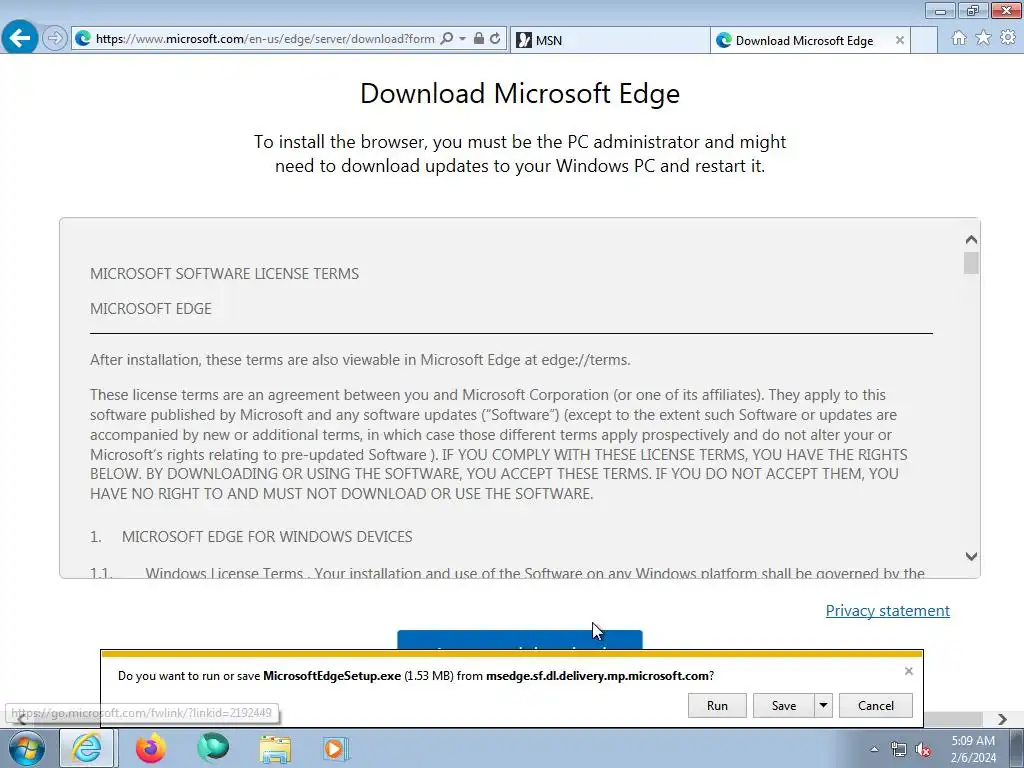The height and width of the screenshot is (768, 1024).
Task: Click the Download Microsoft Edge heading
Action: coord(520,93)
